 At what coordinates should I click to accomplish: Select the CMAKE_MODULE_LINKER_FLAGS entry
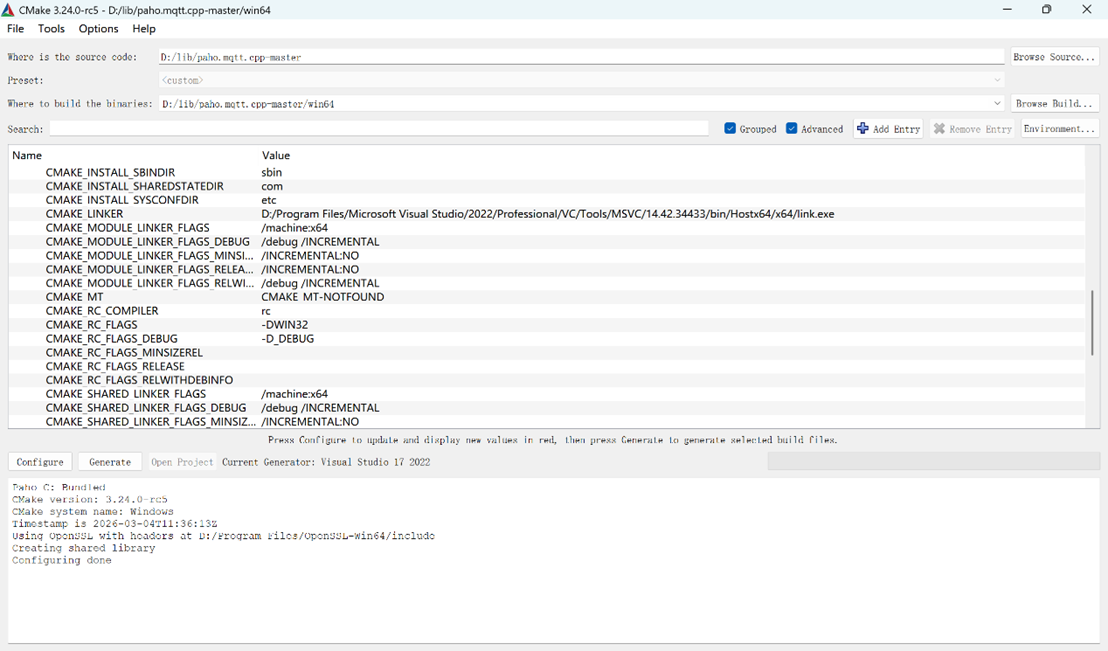click(127, 228)
